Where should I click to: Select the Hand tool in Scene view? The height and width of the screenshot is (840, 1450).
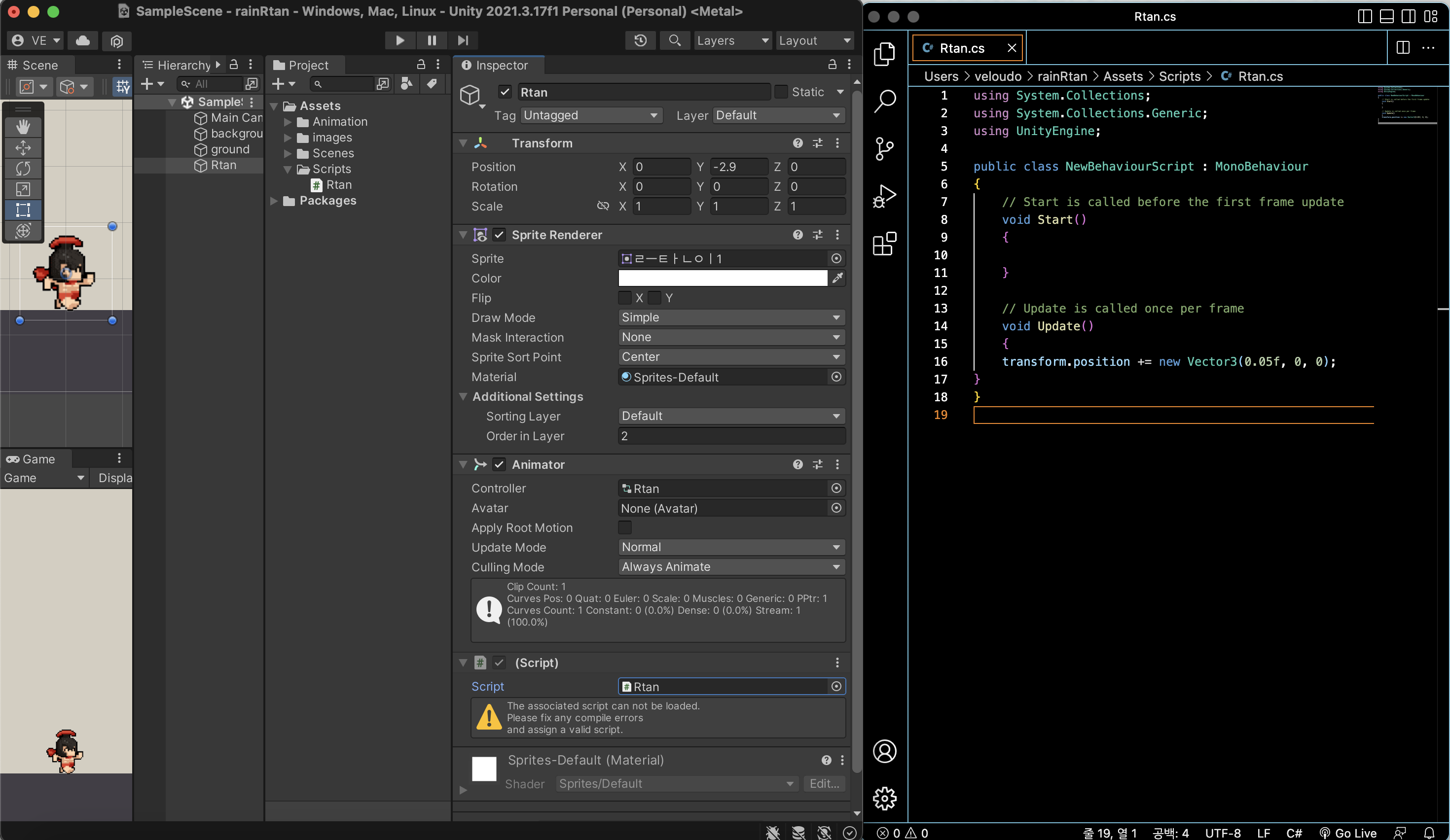(23, 127)
